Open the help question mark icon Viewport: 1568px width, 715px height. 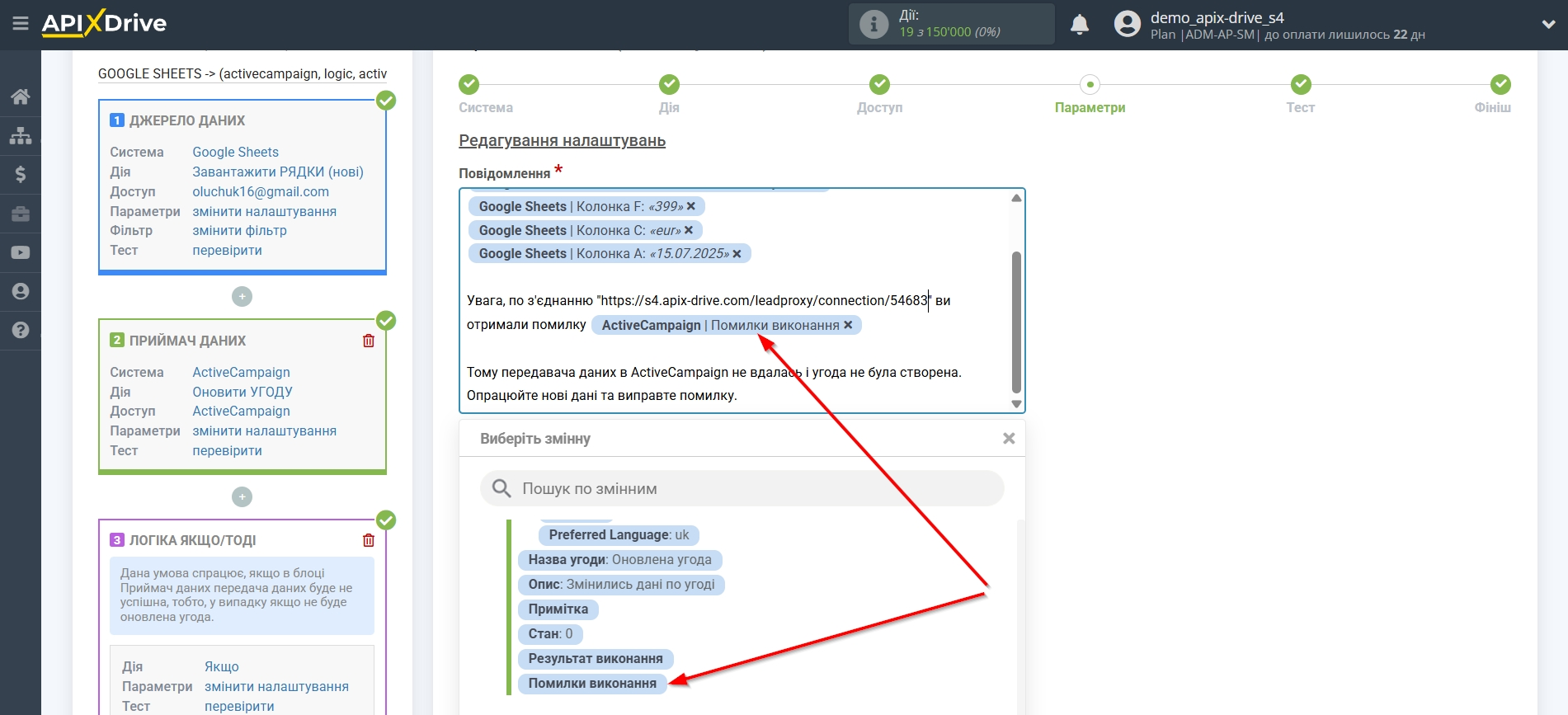[x=21, y=330]
